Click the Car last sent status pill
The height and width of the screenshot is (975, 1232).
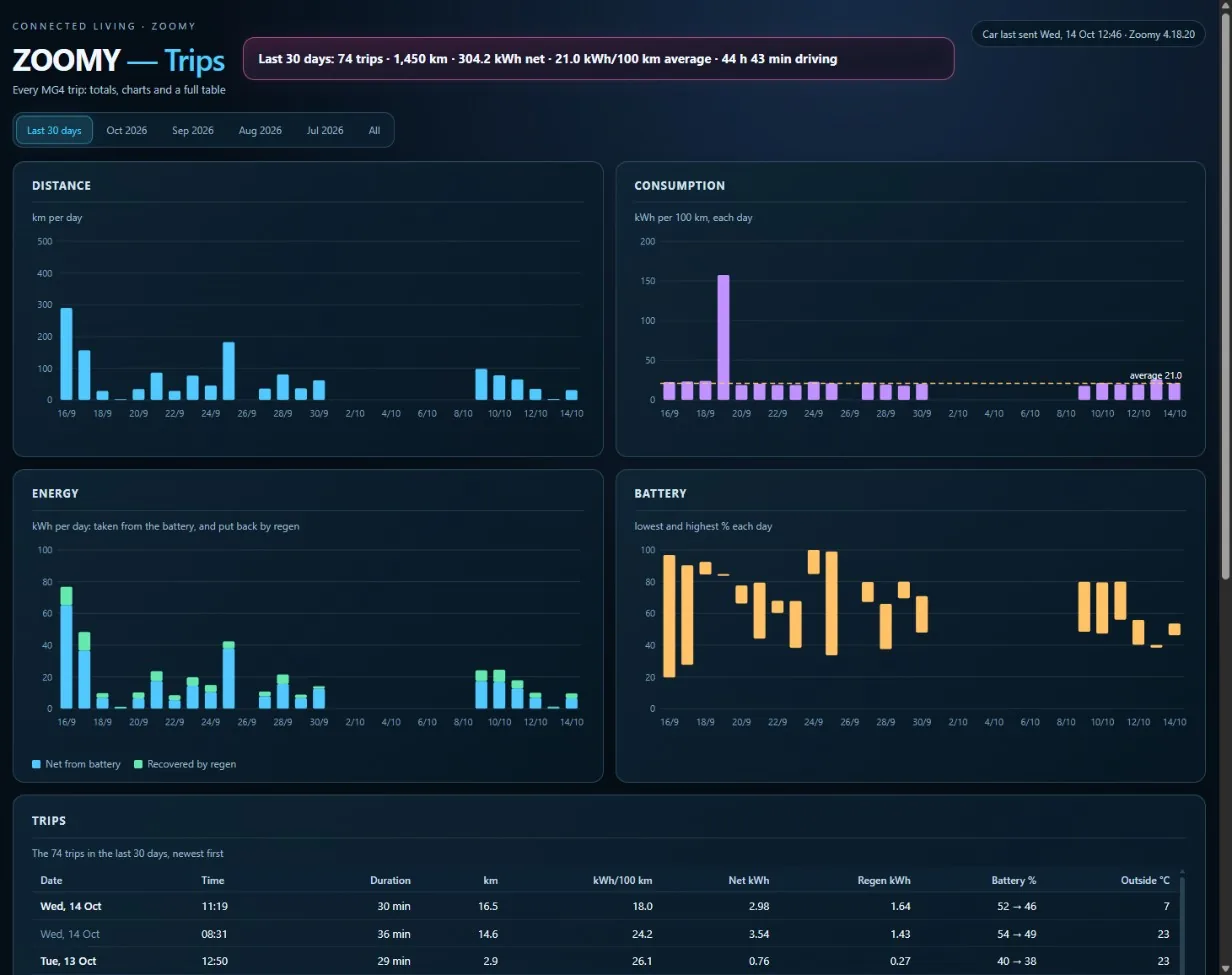point(1088,34)
